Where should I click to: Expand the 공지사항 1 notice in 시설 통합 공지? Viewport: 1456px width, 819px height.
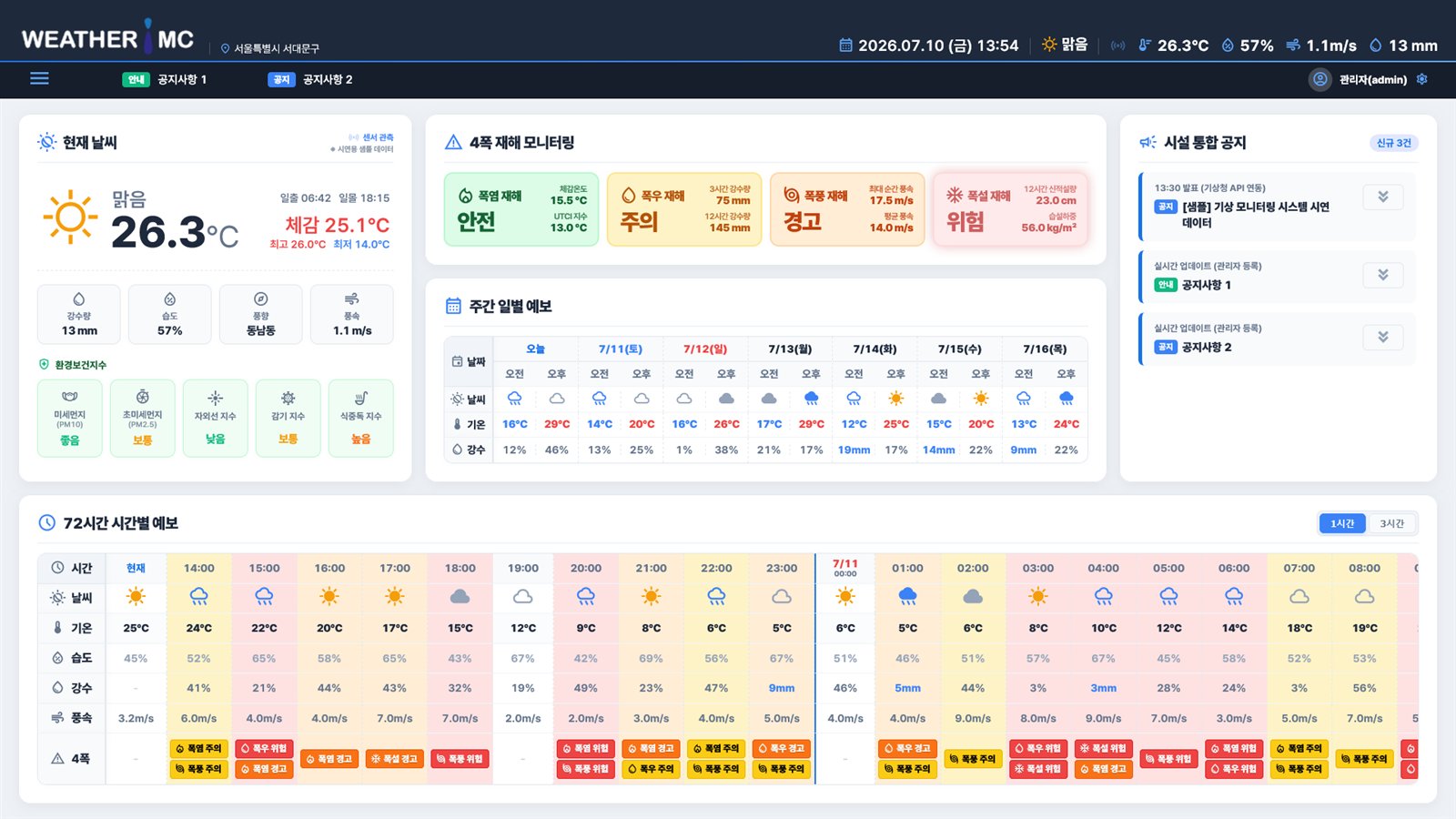click(1383, 275)
